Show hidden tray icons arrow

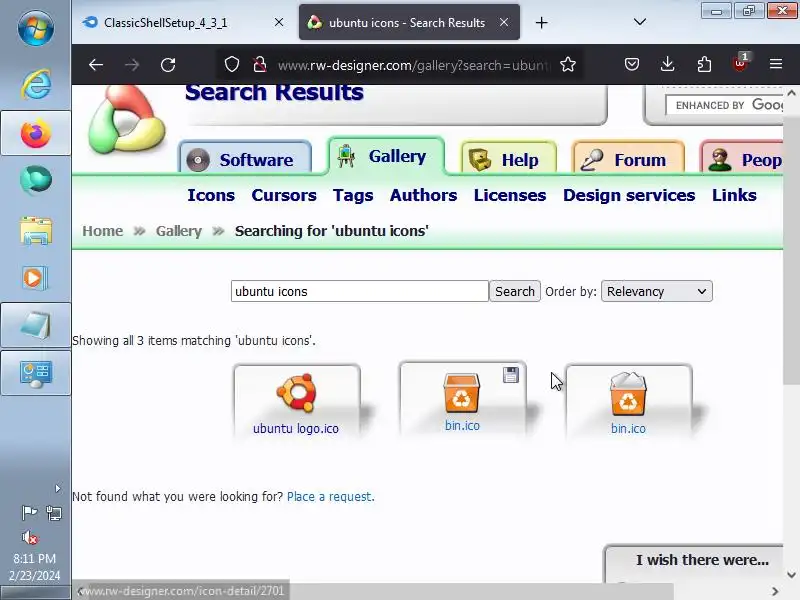(x=58, y=488)
